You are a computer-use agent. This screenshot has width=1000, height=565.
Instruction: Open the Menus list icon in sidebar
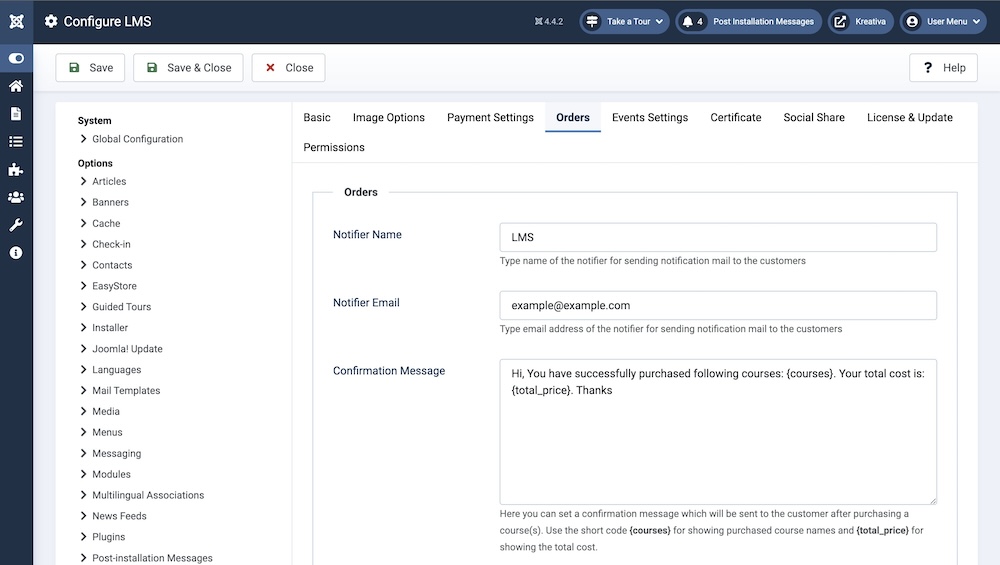16,142
